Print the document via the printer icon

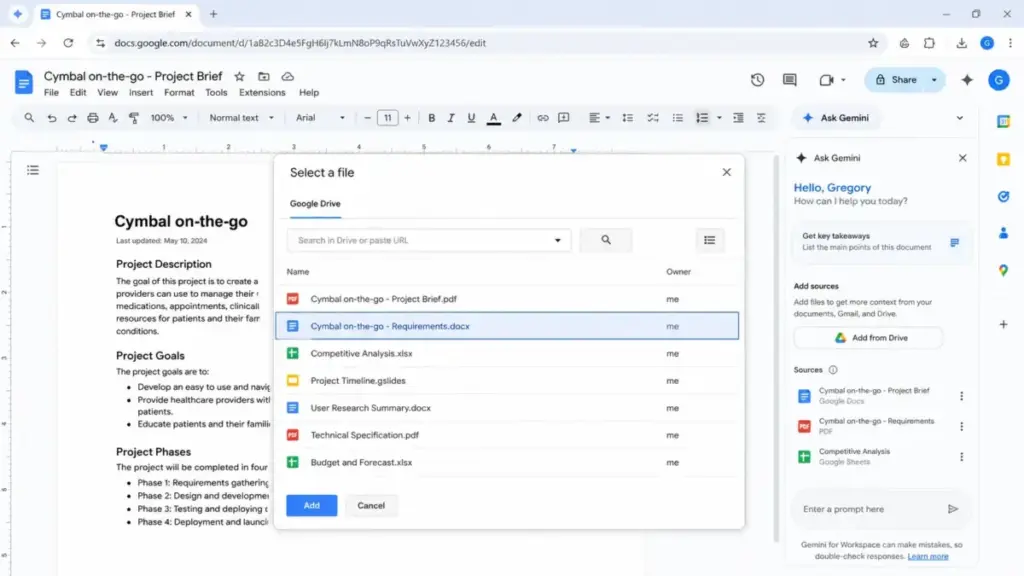tap(93, 118)
